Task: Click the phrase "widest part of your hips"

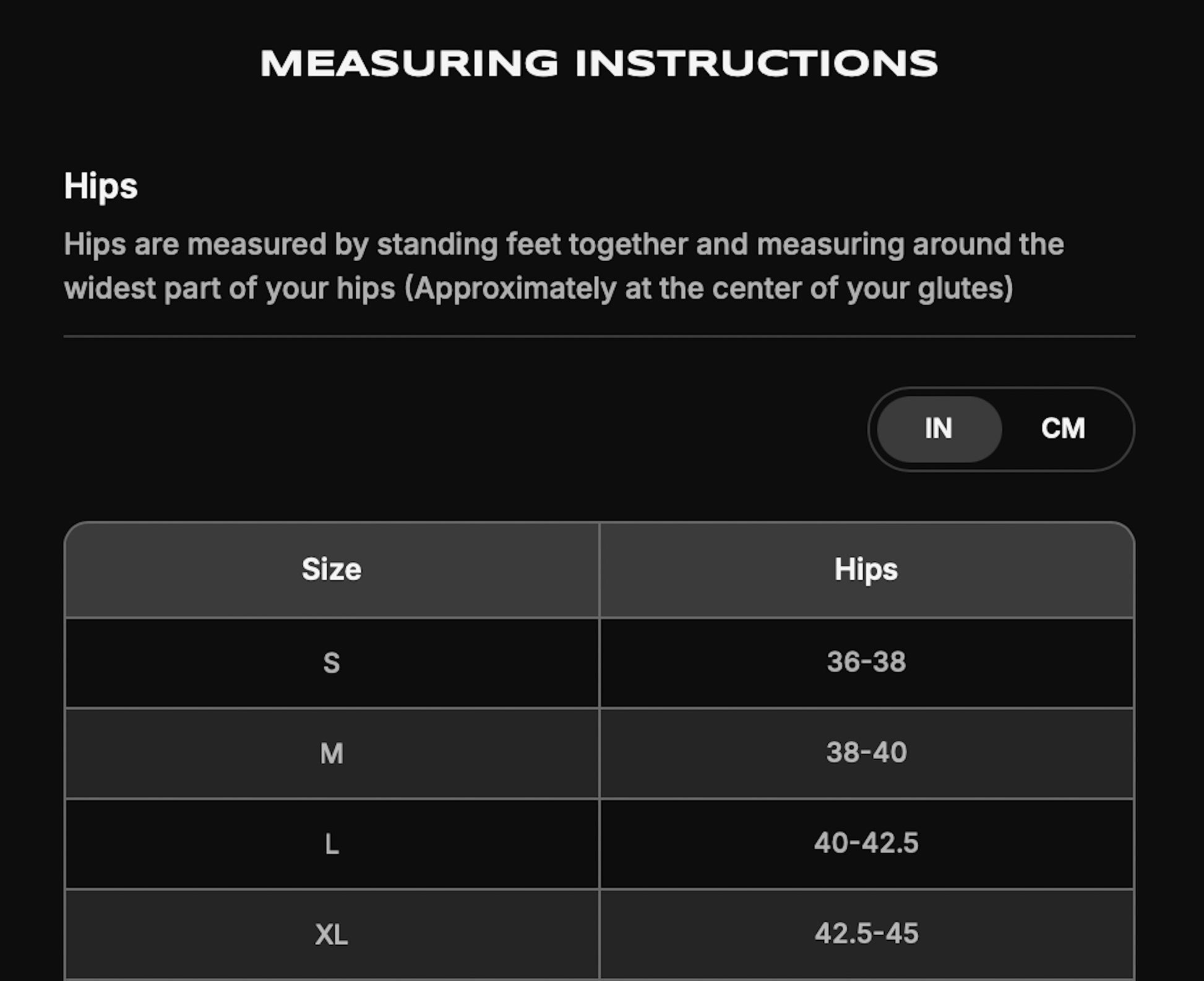Action: coord(230,289)
